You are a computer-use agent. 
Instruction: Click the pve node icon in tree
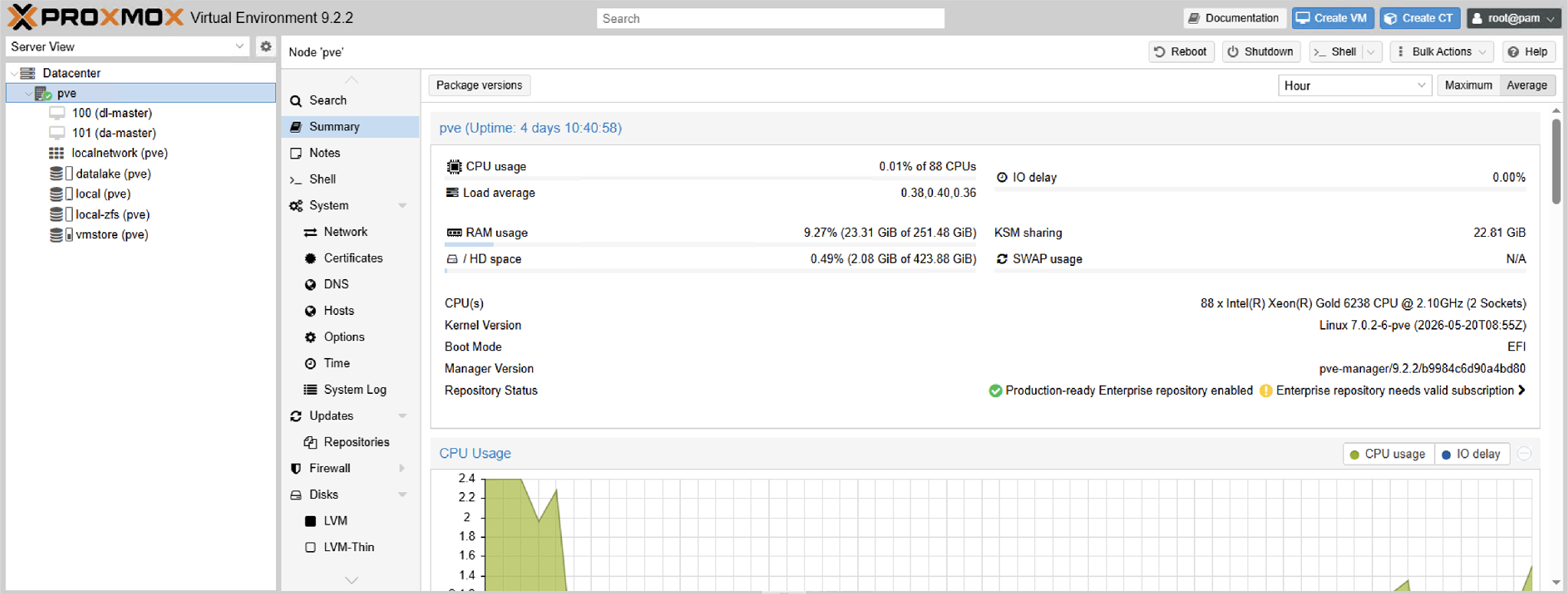[44, 94]
